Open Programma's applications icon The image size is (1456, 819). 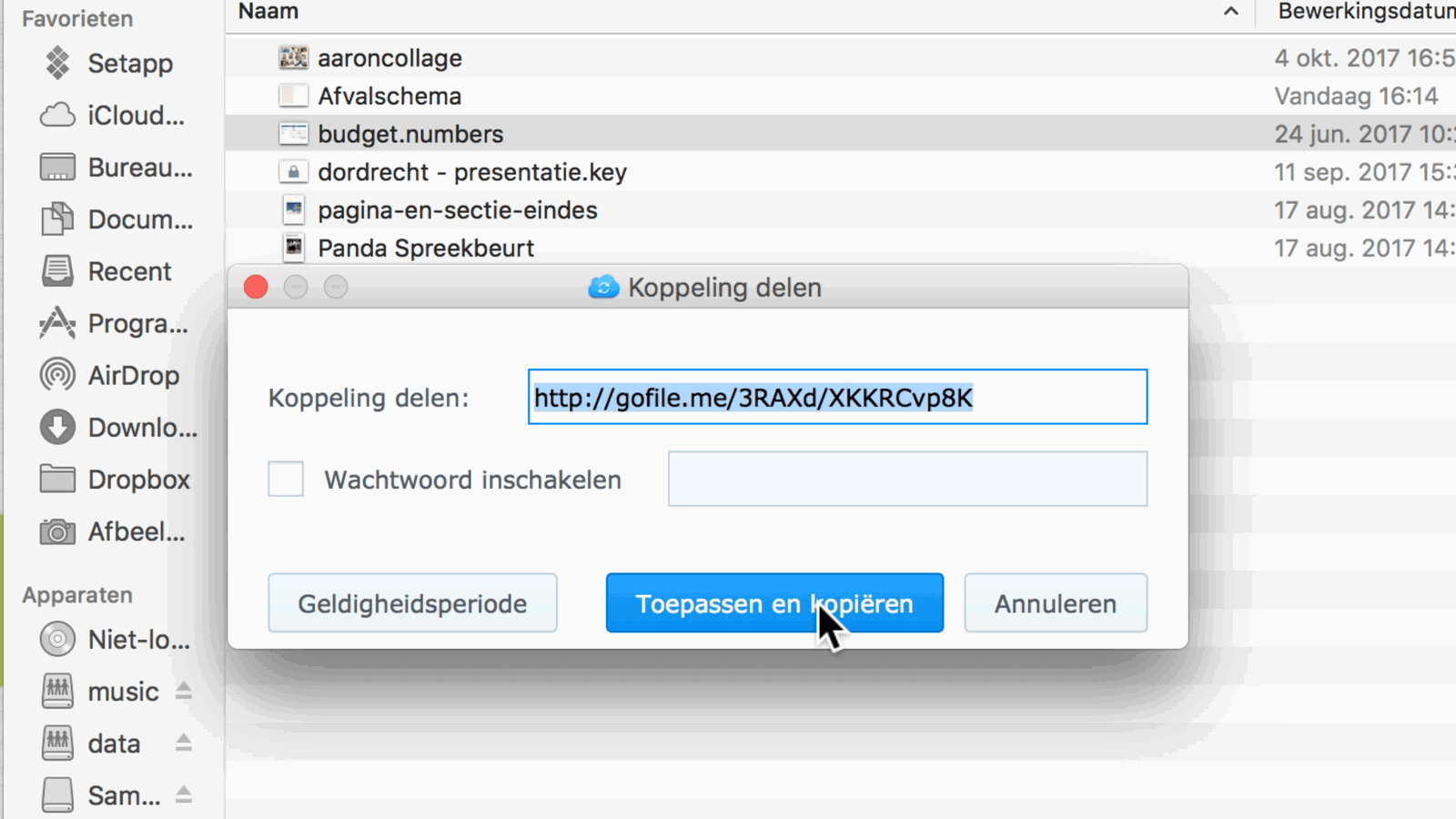(x=57, y=323)
